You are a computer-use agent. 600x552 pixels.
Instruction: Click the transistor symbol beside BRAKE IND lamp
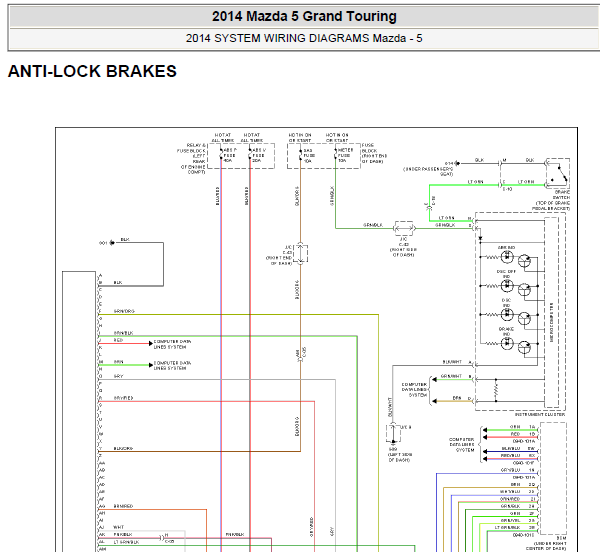[x=524, y=347]
